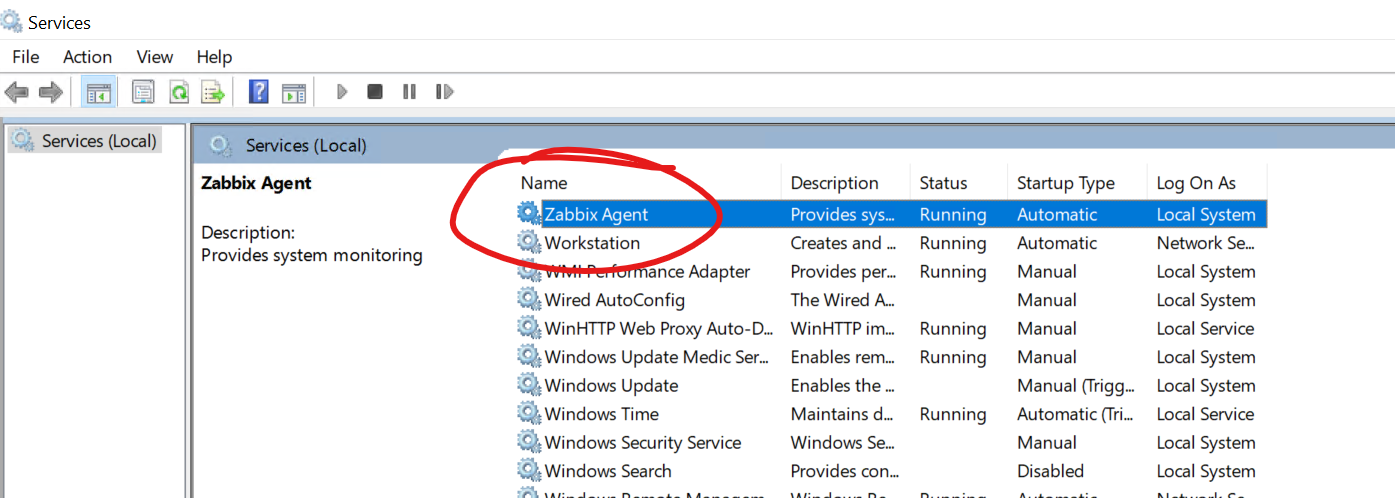1395x498 pixels.
Task: Select the Windows Time service name
Action: (x=602, y=414)
